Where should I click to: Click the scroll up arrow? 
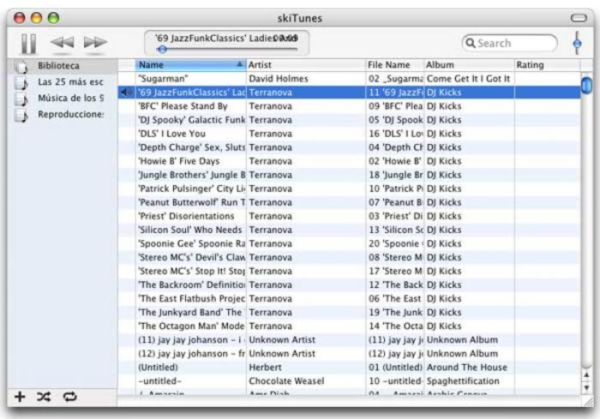[x=586, y=375]
